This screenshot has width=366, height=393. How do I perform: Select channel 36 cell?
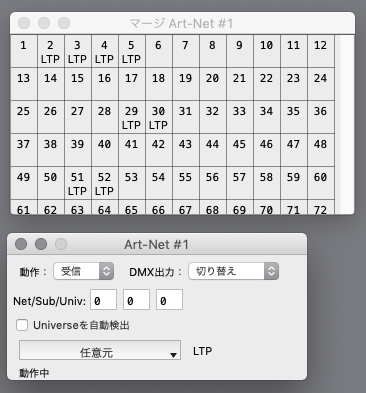point(321,117)
